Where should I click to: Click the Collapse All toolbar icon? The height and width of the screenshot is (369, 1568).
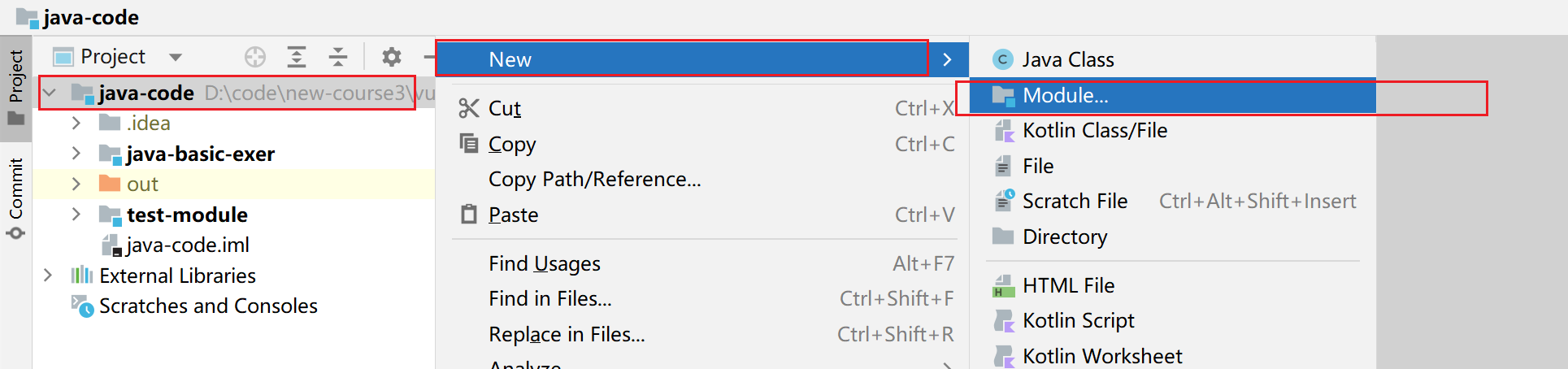click(x=338, y=57)
